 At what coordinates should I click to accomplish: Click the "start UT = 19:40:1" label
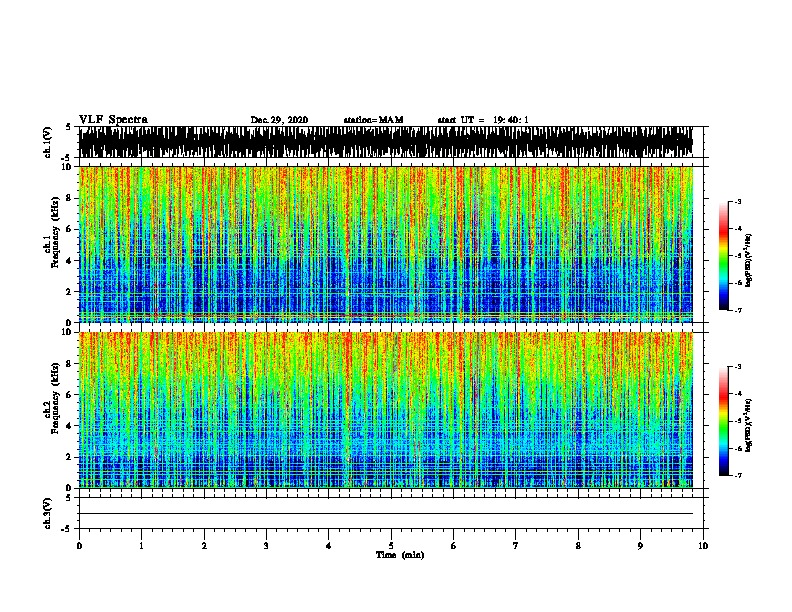point(483,120)
